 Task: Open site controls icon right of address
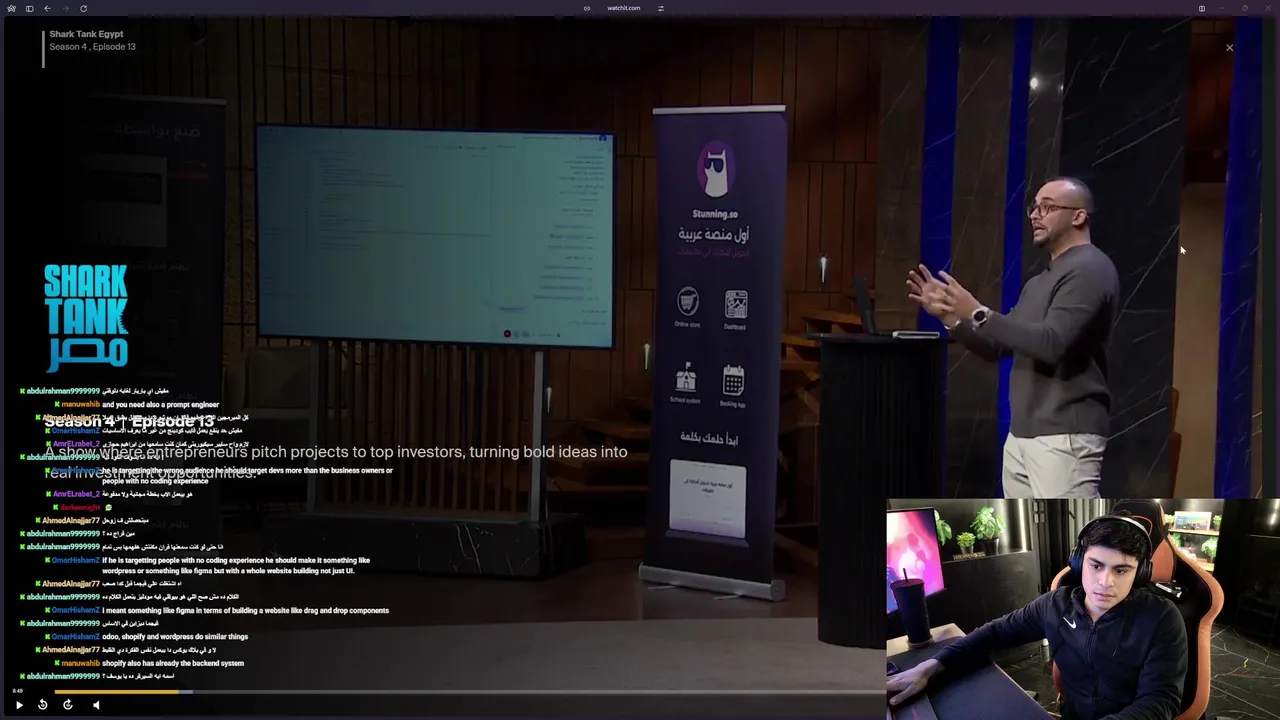(661, 8)
